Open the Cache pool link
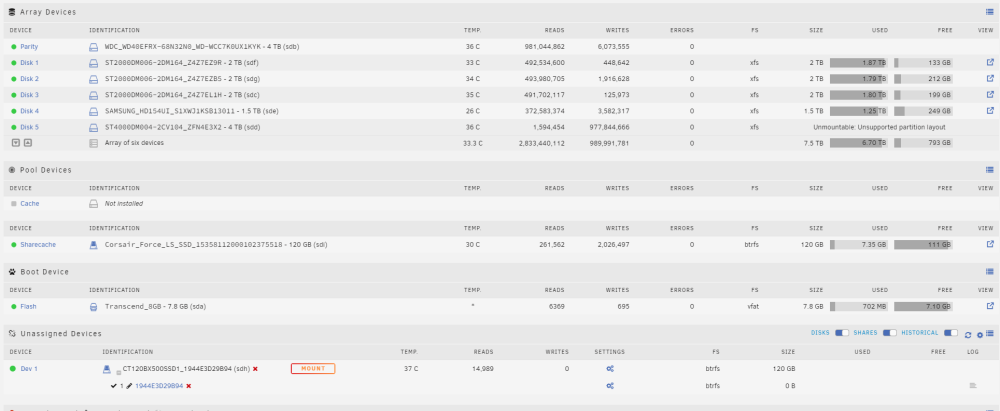1000x411 pixels. pyautogui.click(x=29, y=204)
